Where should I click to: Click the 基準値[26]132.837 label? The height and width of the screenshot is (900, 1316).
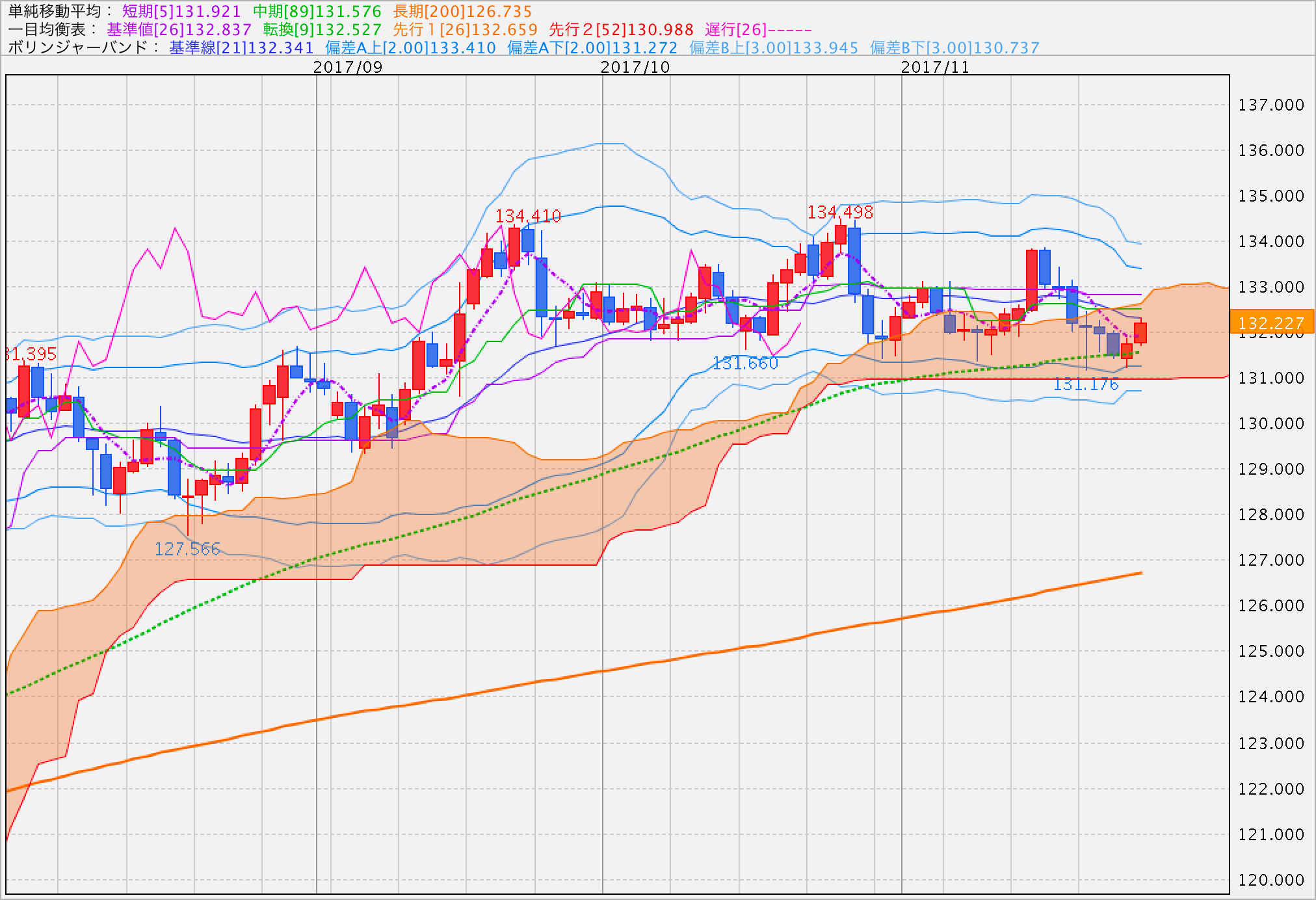point(179,29)
